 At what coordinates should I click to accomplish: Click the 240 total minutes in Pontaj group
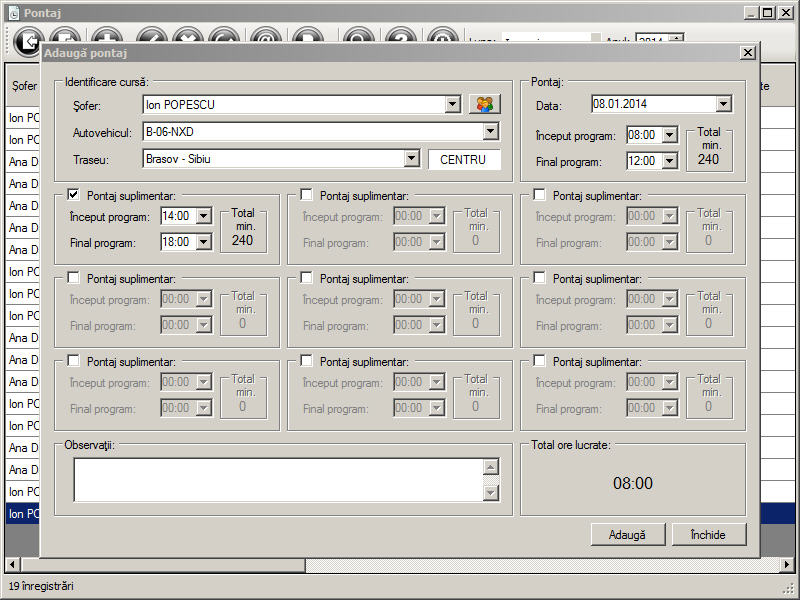709,160
